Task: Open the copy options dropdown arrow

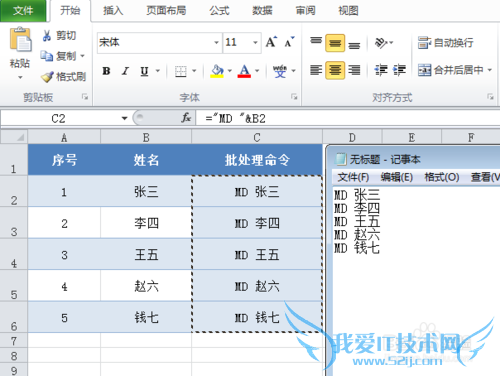Action: (82, 56)
